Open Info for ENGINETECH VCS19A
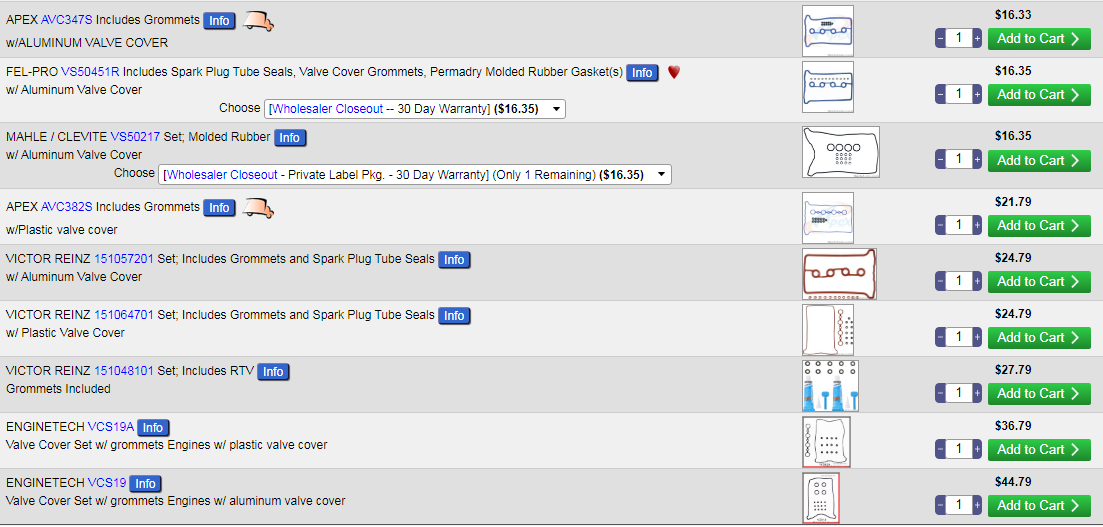Screen dimensions: 1103x527 point(153,427)
